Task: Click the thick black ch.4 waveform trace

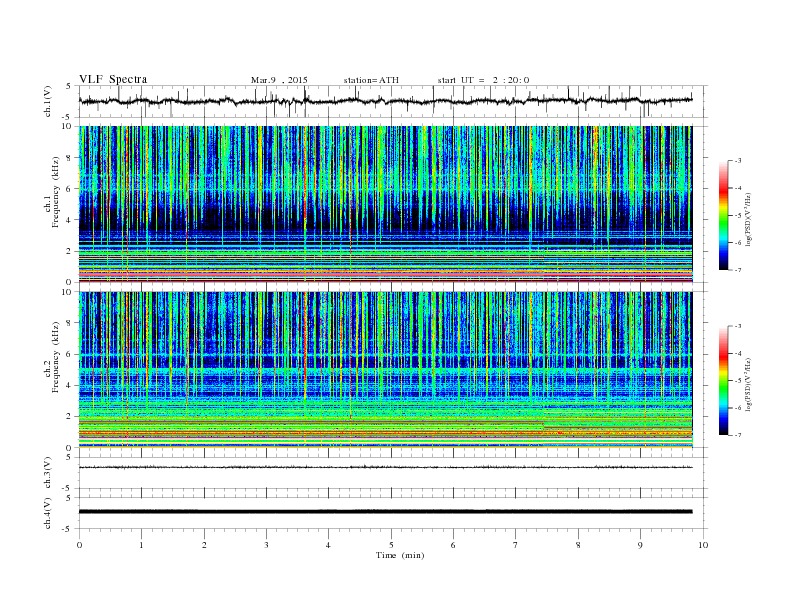Action: point(385,512)
